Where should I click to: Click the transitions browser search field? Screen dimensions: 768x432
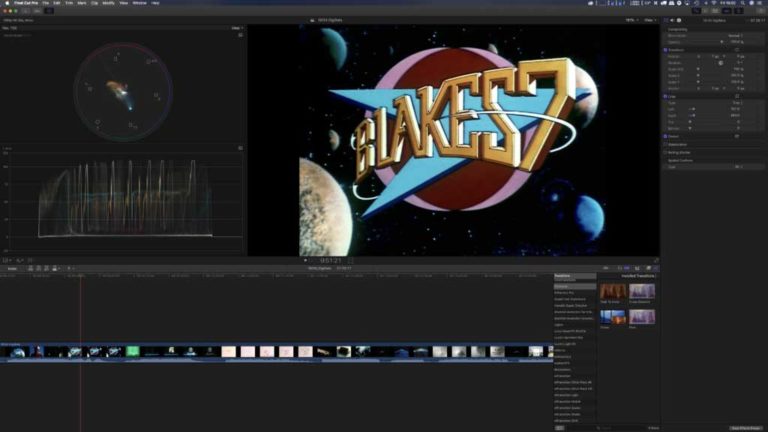(x=621, y=428)
